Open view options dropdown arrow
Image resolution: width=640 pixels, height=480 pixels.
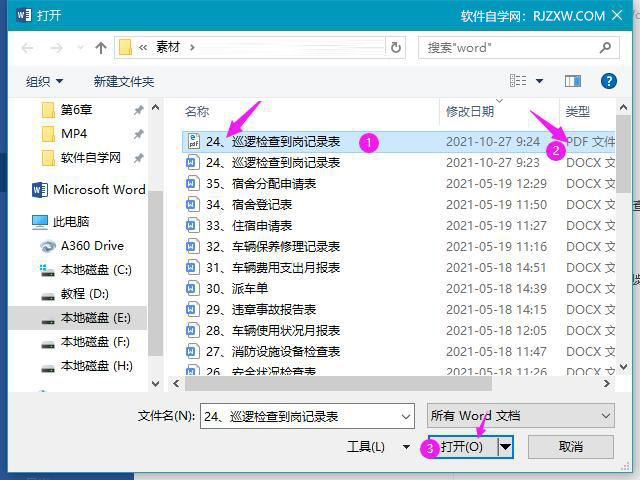point(540,81)
